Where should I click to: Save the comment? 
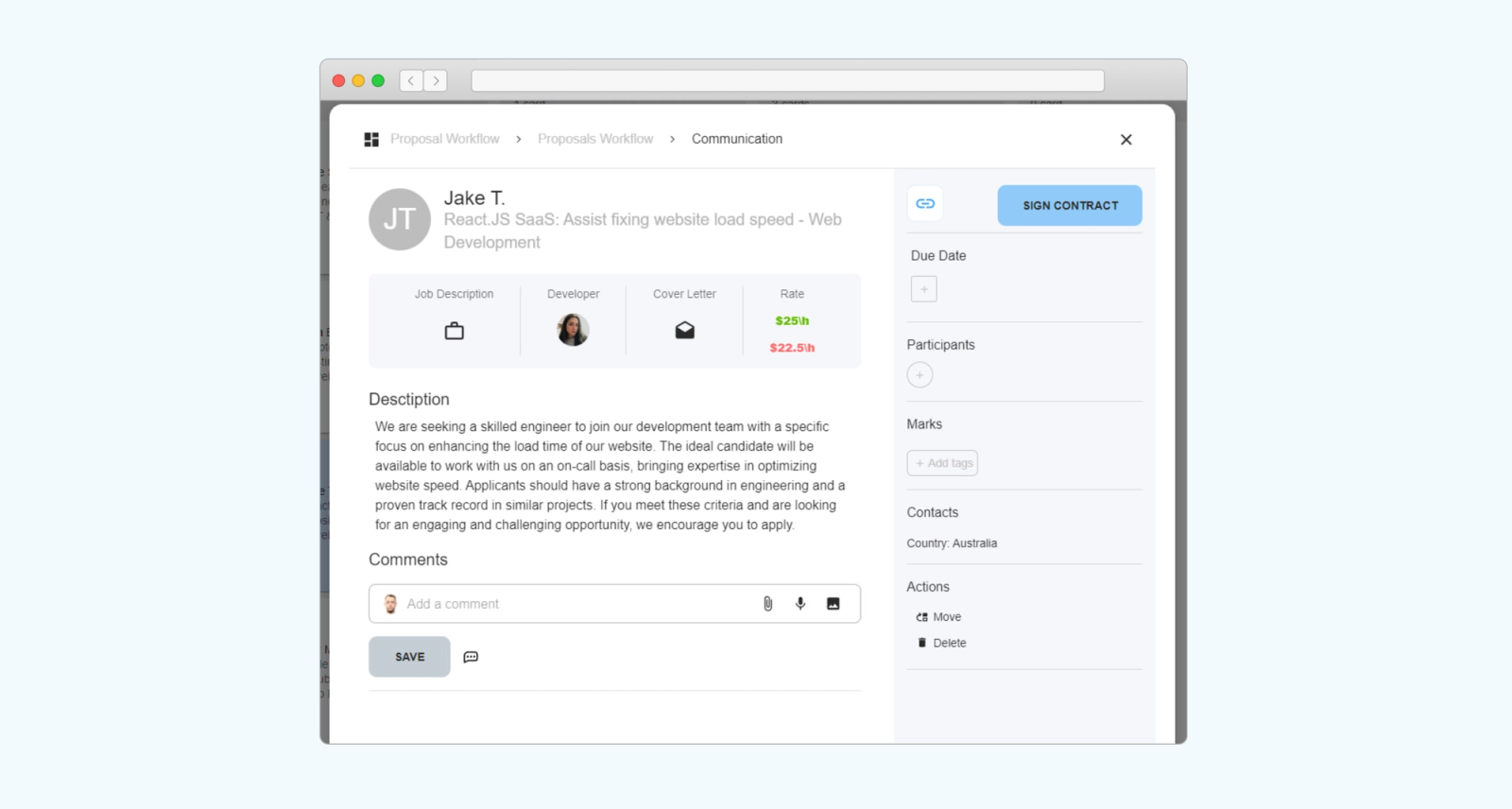tap(409, 657)
